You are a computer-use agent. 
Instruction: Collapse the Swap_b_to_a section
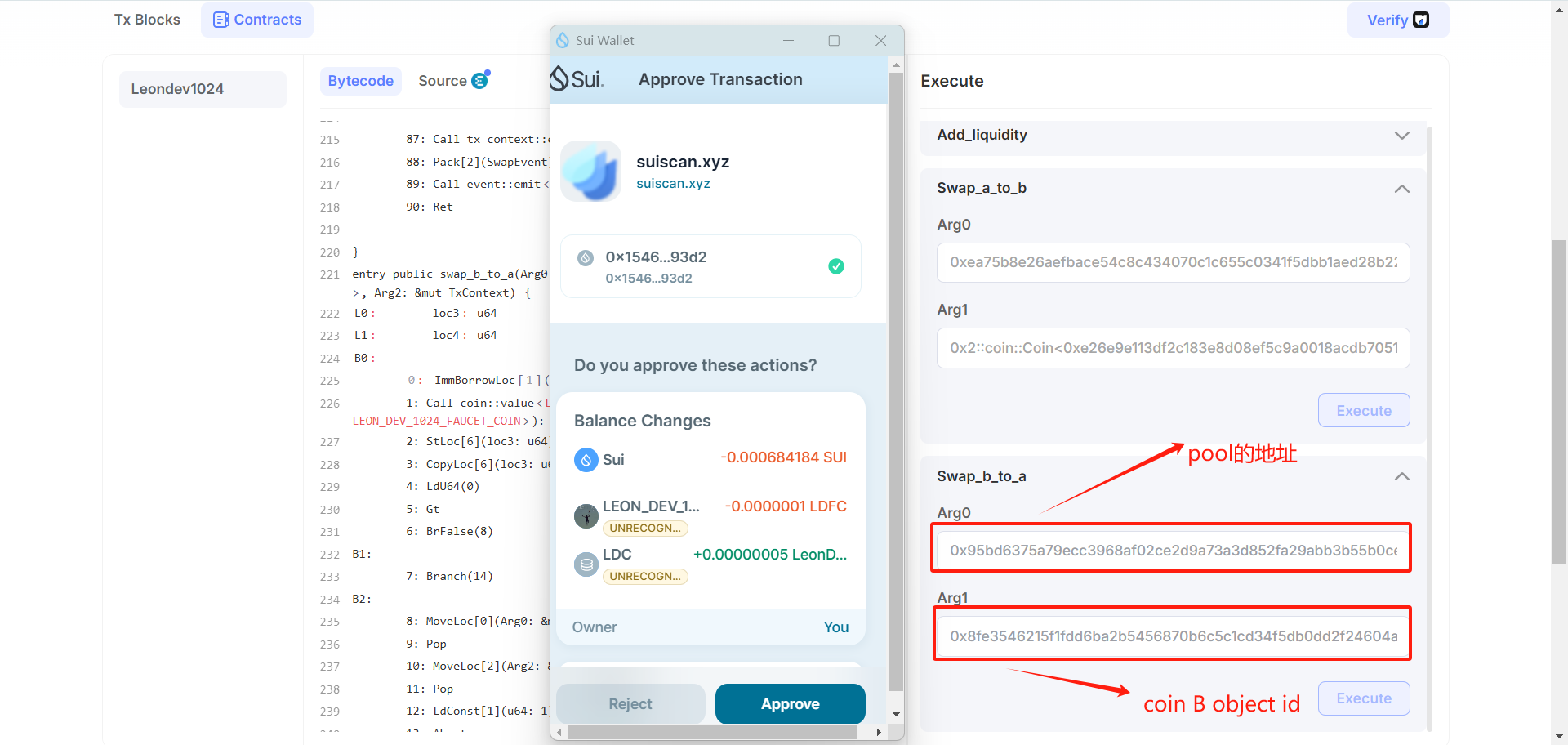(1402, 476)
